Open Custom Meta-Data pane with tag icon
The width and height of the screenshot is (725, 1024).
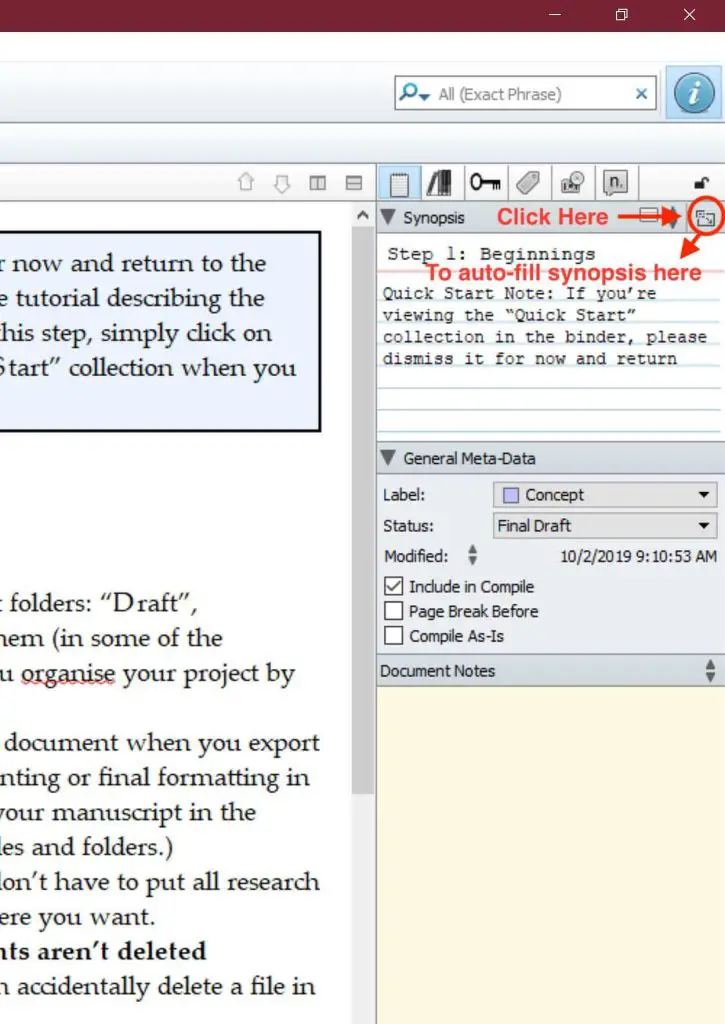[528, 183]
